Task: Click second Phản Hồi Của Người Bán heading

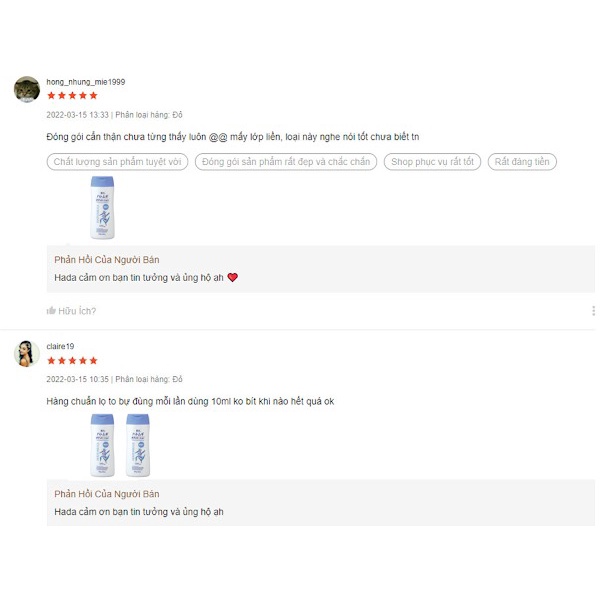Action: pos(107,494)
